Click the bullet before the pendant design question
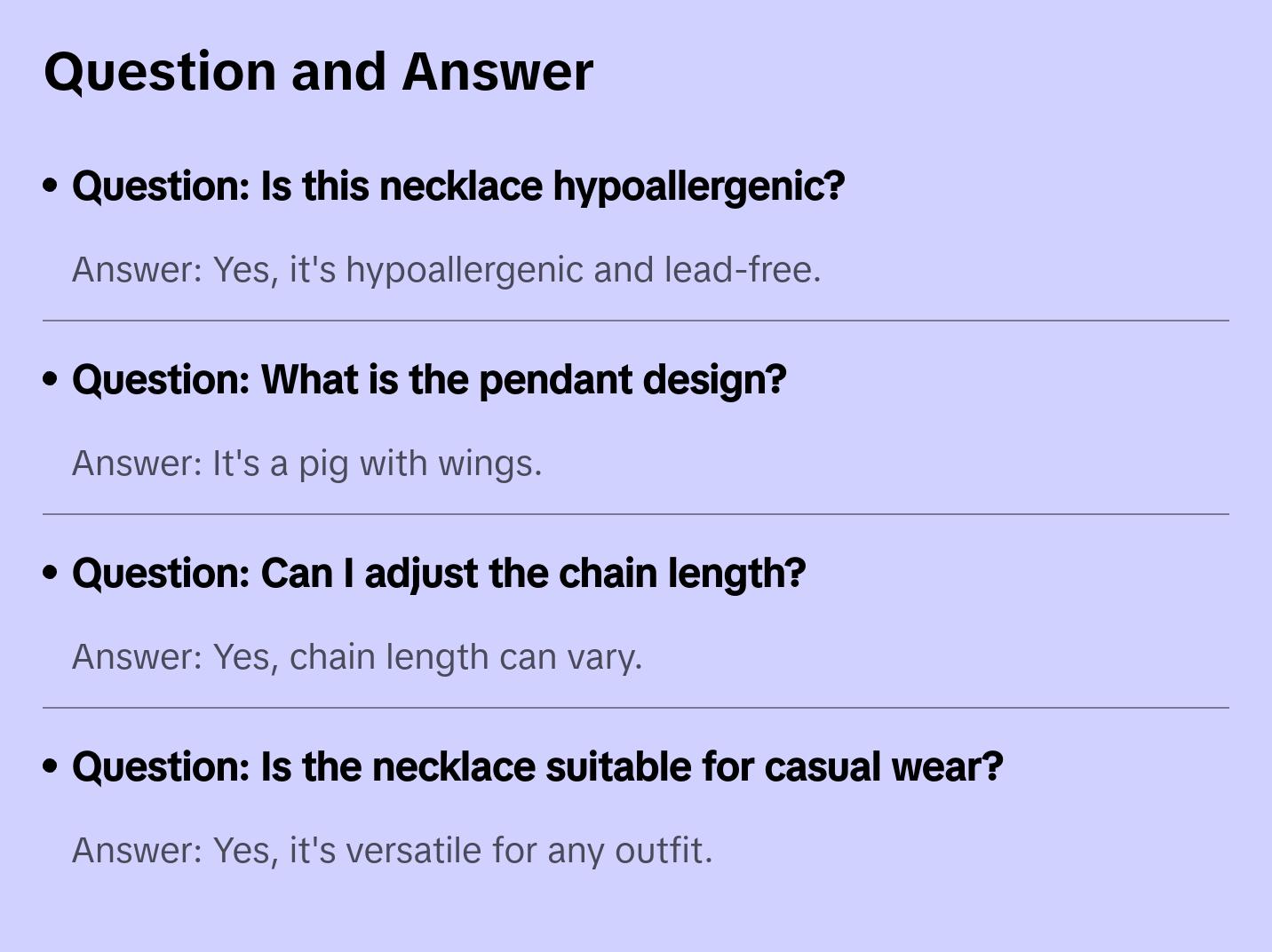 coord(51,379)
